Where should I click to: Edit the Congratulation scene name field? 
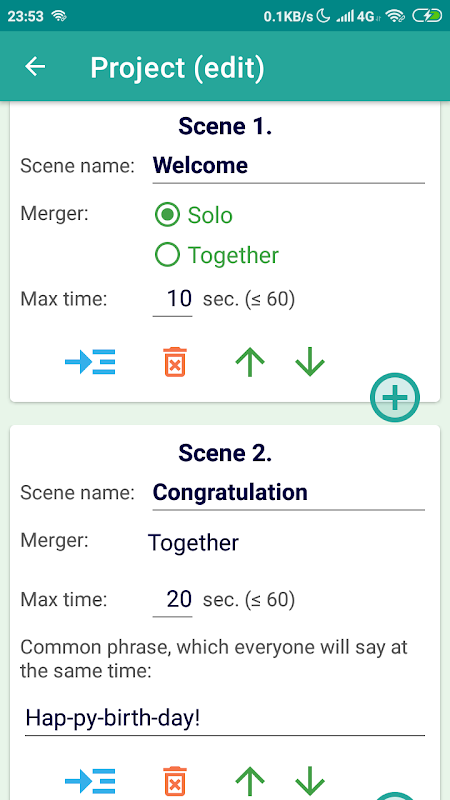click(x=288, y=493)
